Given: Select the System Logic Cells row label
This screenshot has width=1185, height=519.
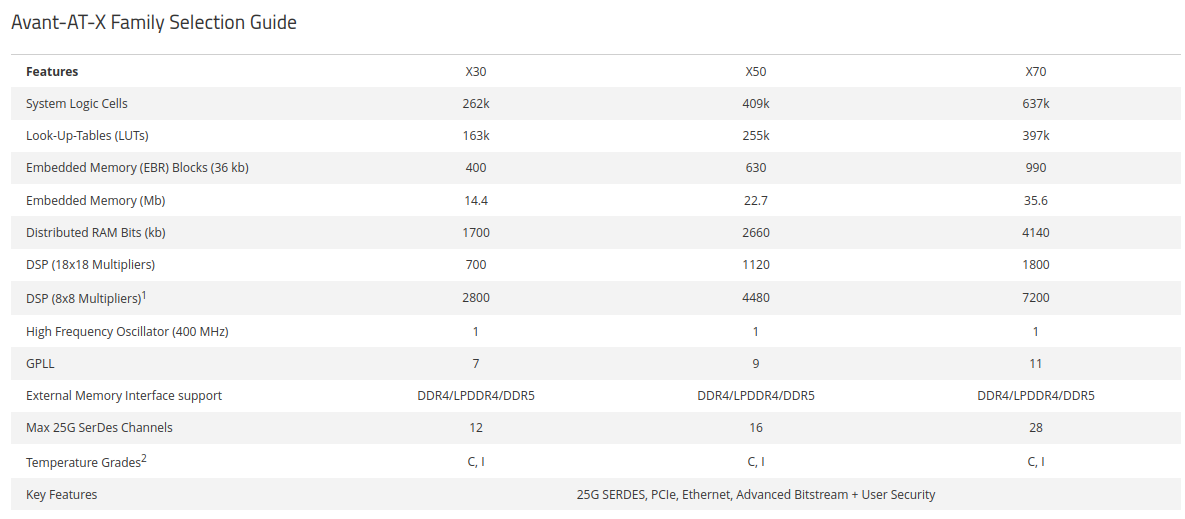Looking at the screenshot, I should coord(76,103).
